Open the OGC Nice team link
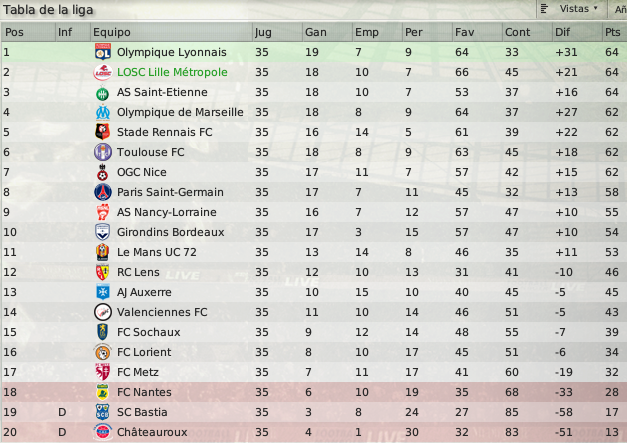Image resolution: width=627 pixels, height=443 pixels. tap(142, 172)
